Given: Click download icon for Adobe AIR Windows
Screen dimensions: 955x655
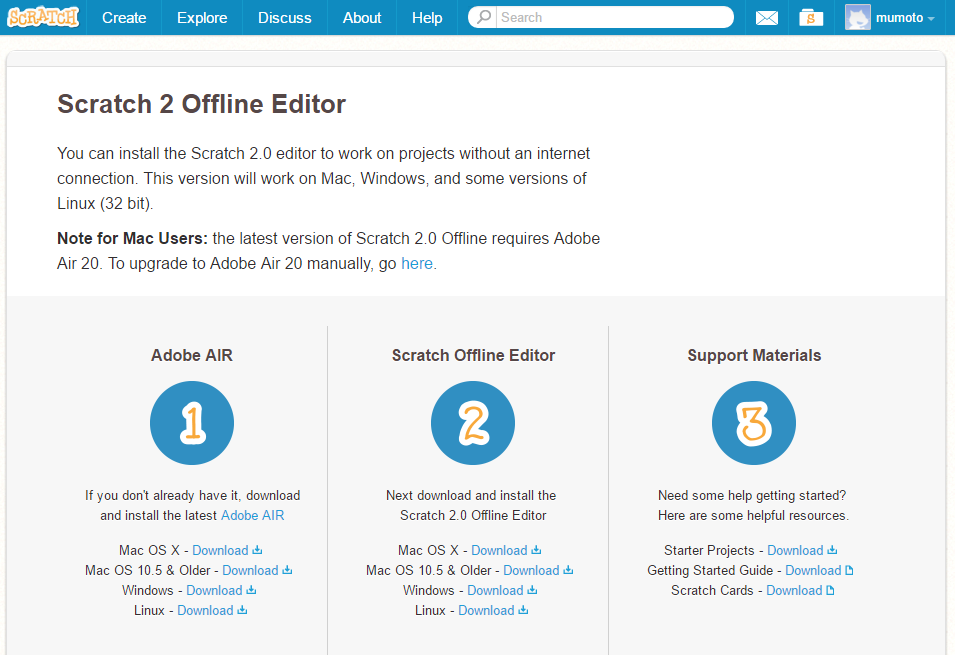Looking at the screenshot, I should 252,590.
